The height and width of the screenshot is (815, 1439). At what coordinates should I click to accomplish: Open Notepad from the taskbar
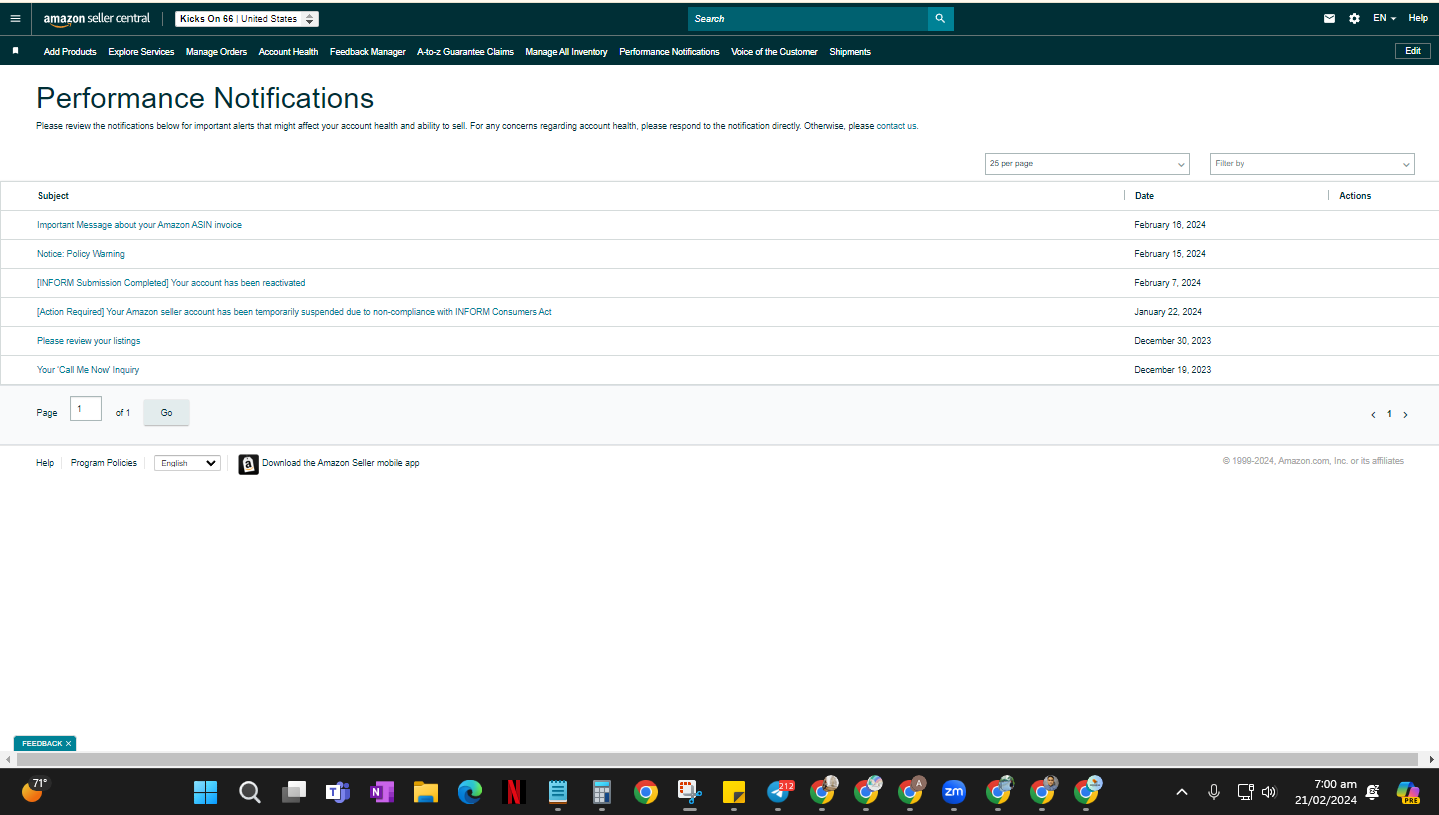558,792
